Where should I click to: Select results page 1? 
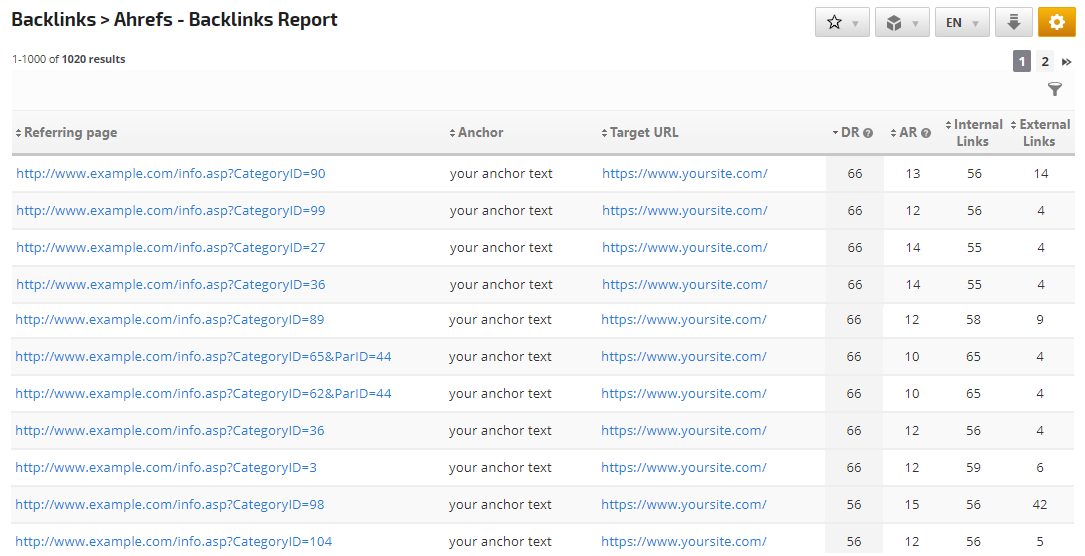tap(1021, 62)
